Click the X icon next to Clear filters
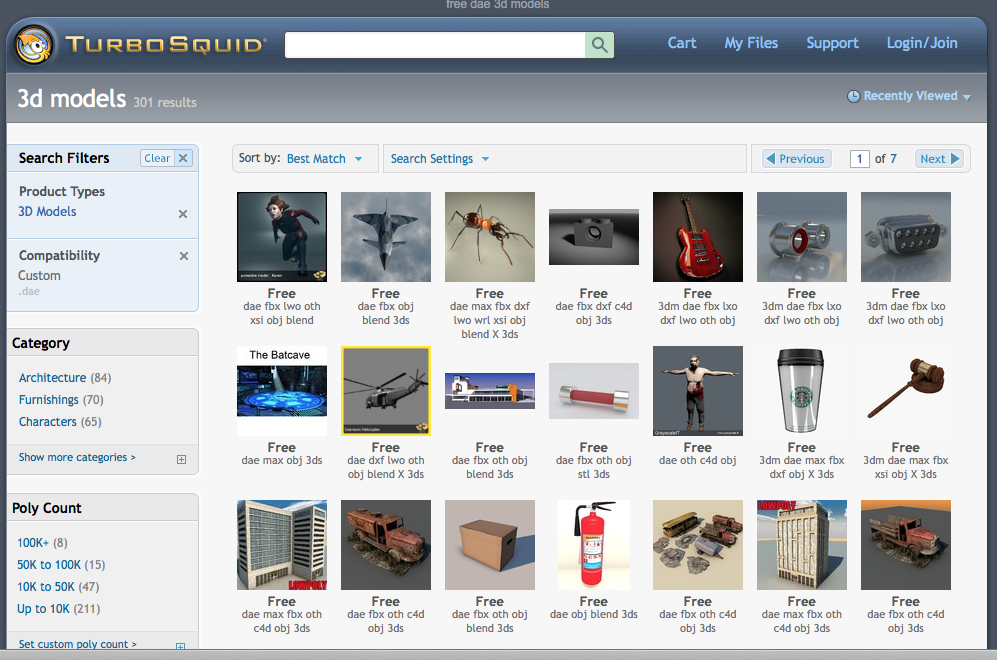This screenshot has width=997, height=660. pos(182,157)
